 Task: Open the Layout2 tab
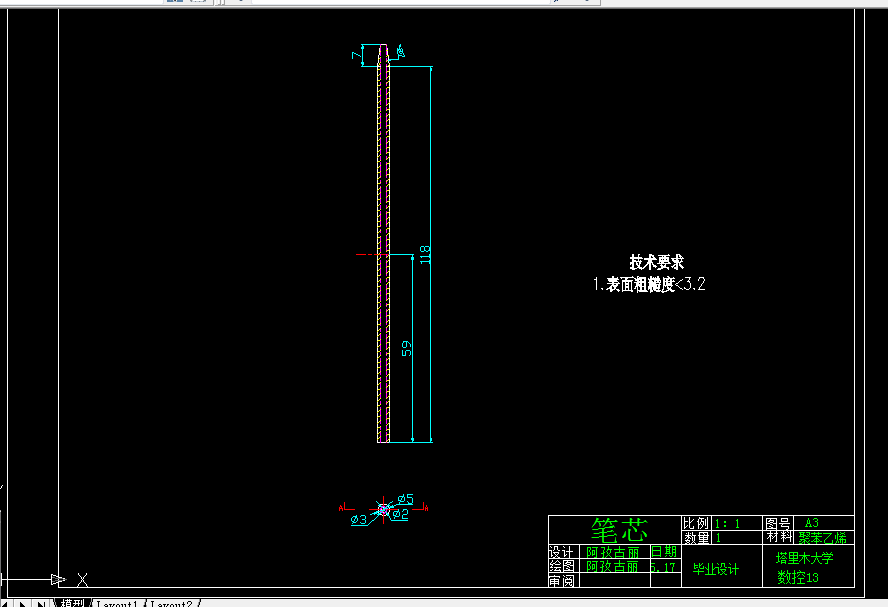172,603
